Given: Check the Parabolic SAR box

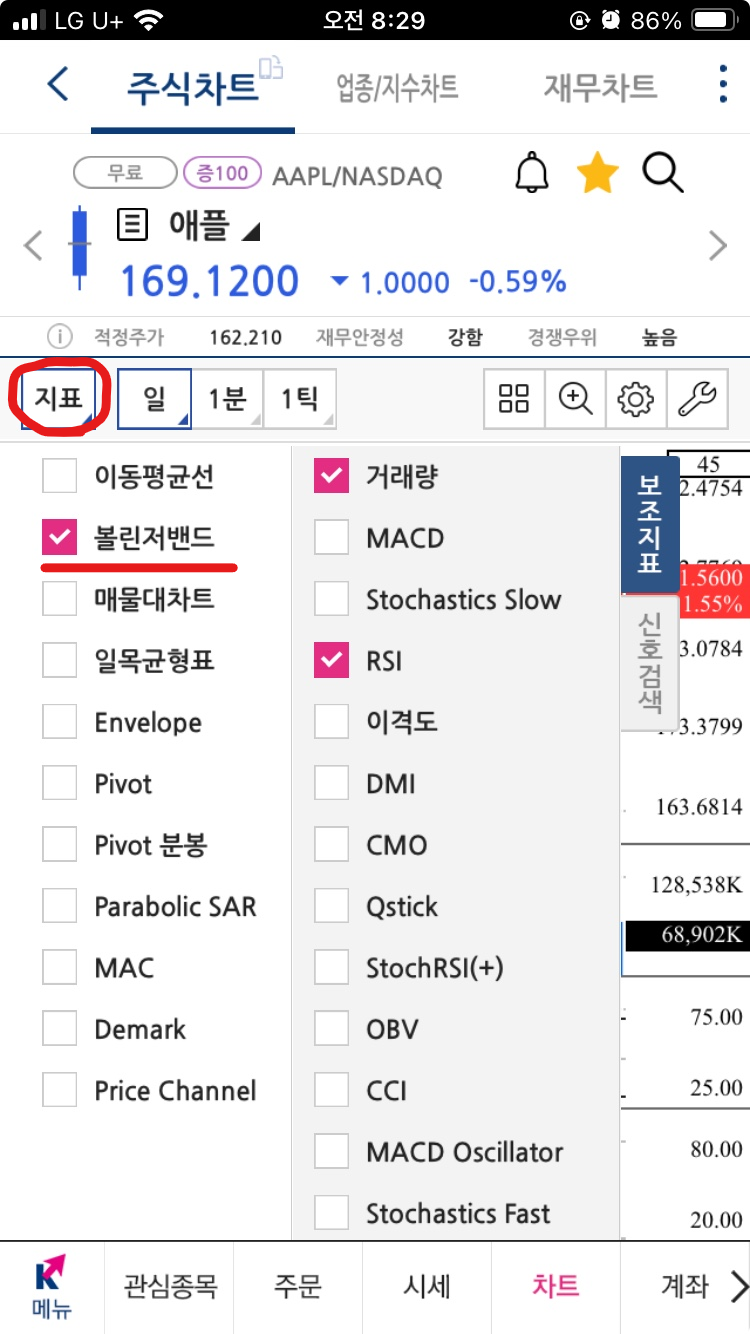Looking at the screenshot, I should [60, 906].
